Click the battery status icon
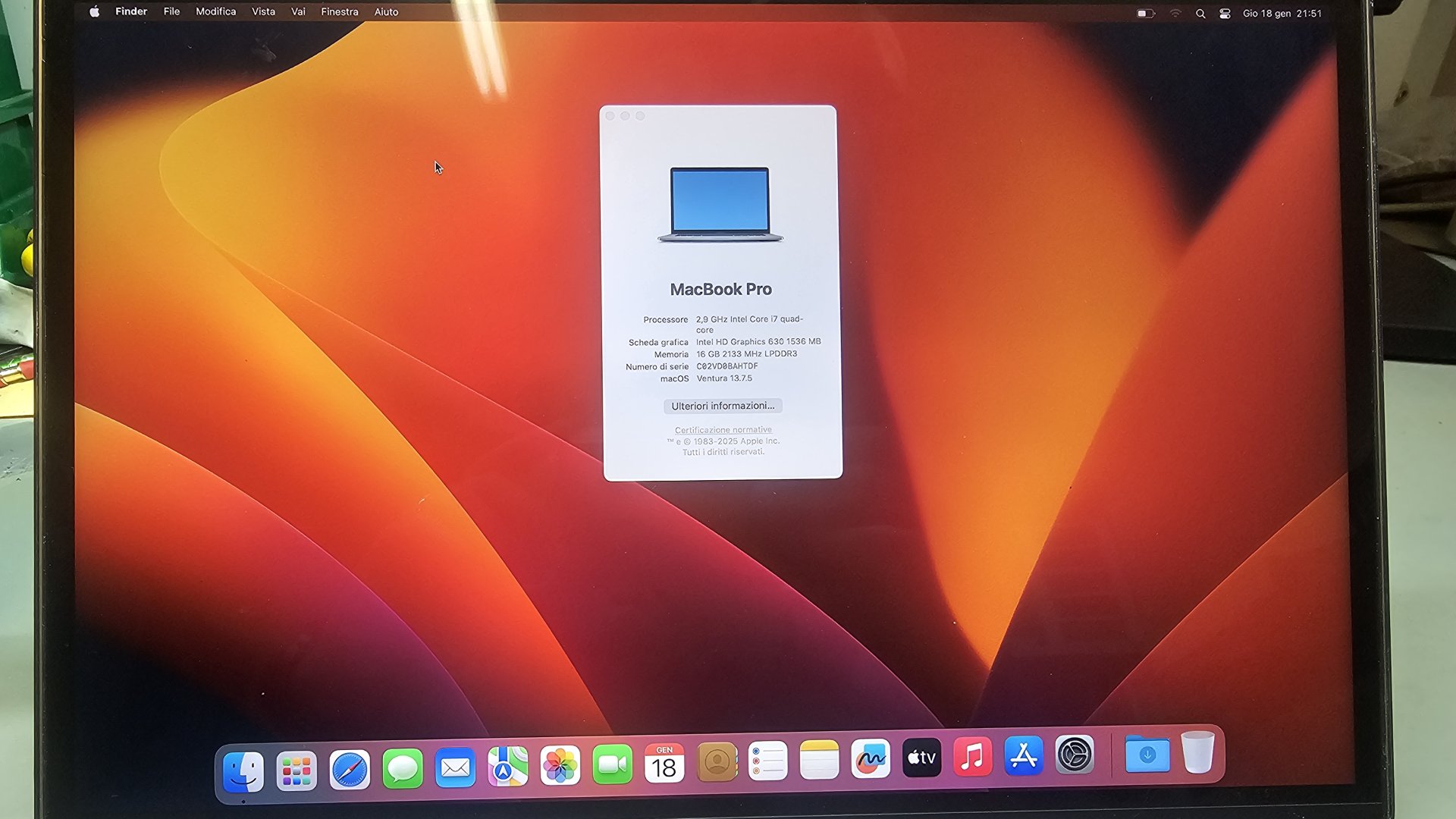This screenshot has height=819, width=1456. [x=1146, y=13]
